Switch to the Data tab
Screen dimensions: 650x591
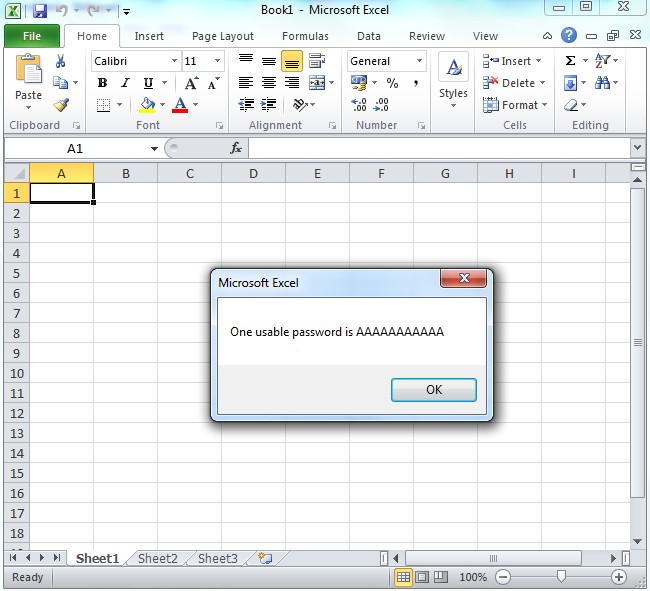click(x=369, y=36)
